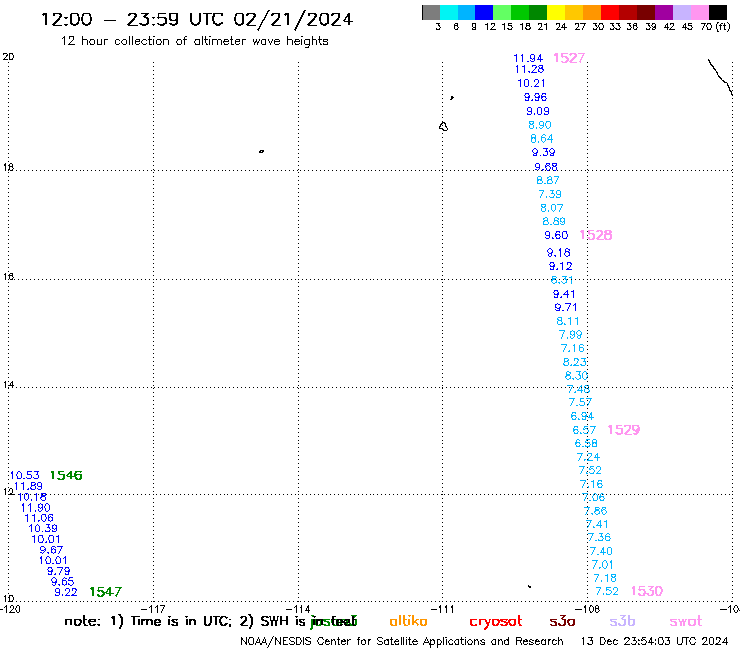Click the gray swatch in the color scale

coord(431,12)
